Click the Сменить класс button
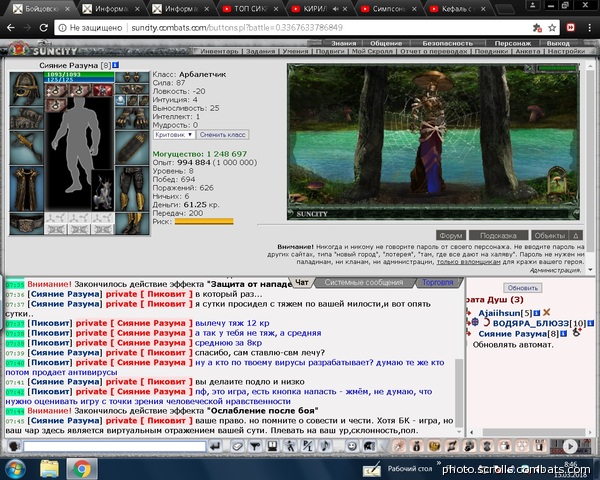Screen dimensions: 600x480 223,135
